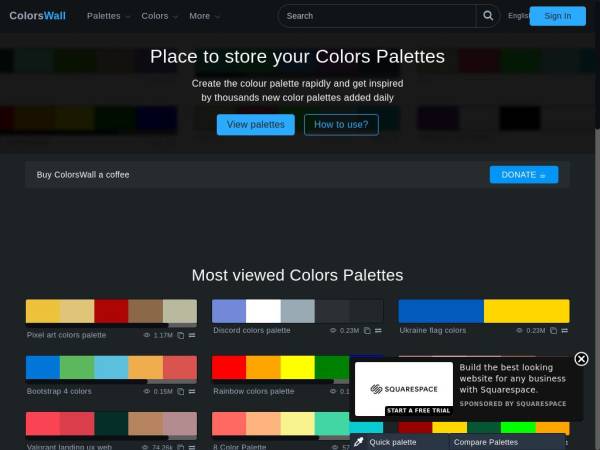Copy the Ukraine flag colors palette

pos(553,330)
